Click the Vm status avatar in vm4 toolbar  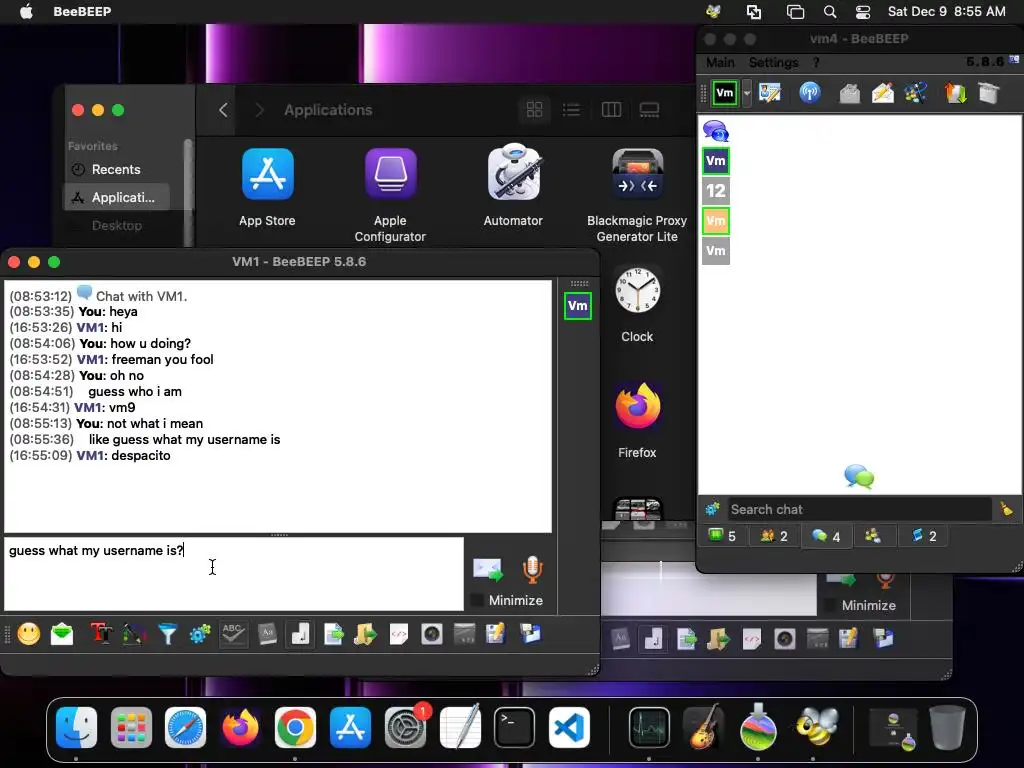(x=725, y=93)
